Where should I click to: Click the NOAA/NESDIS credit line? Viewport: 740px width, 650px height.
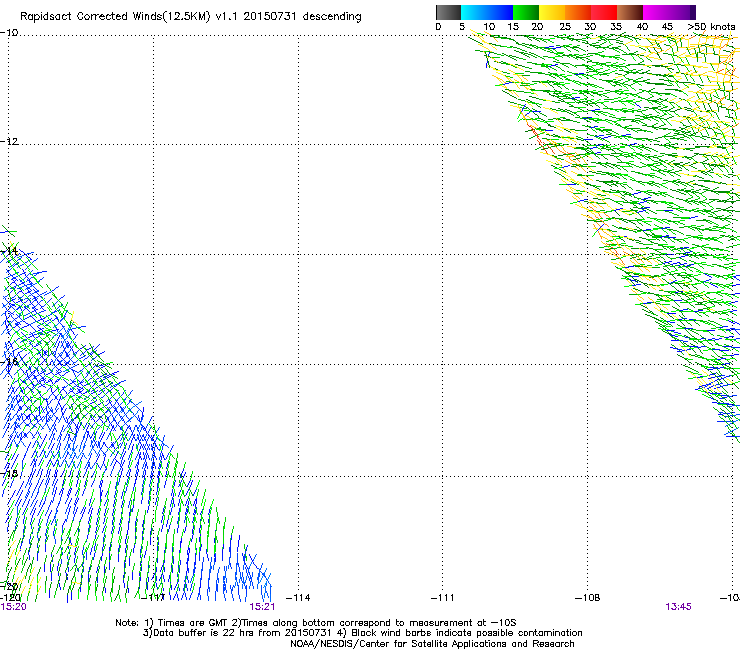432,644
